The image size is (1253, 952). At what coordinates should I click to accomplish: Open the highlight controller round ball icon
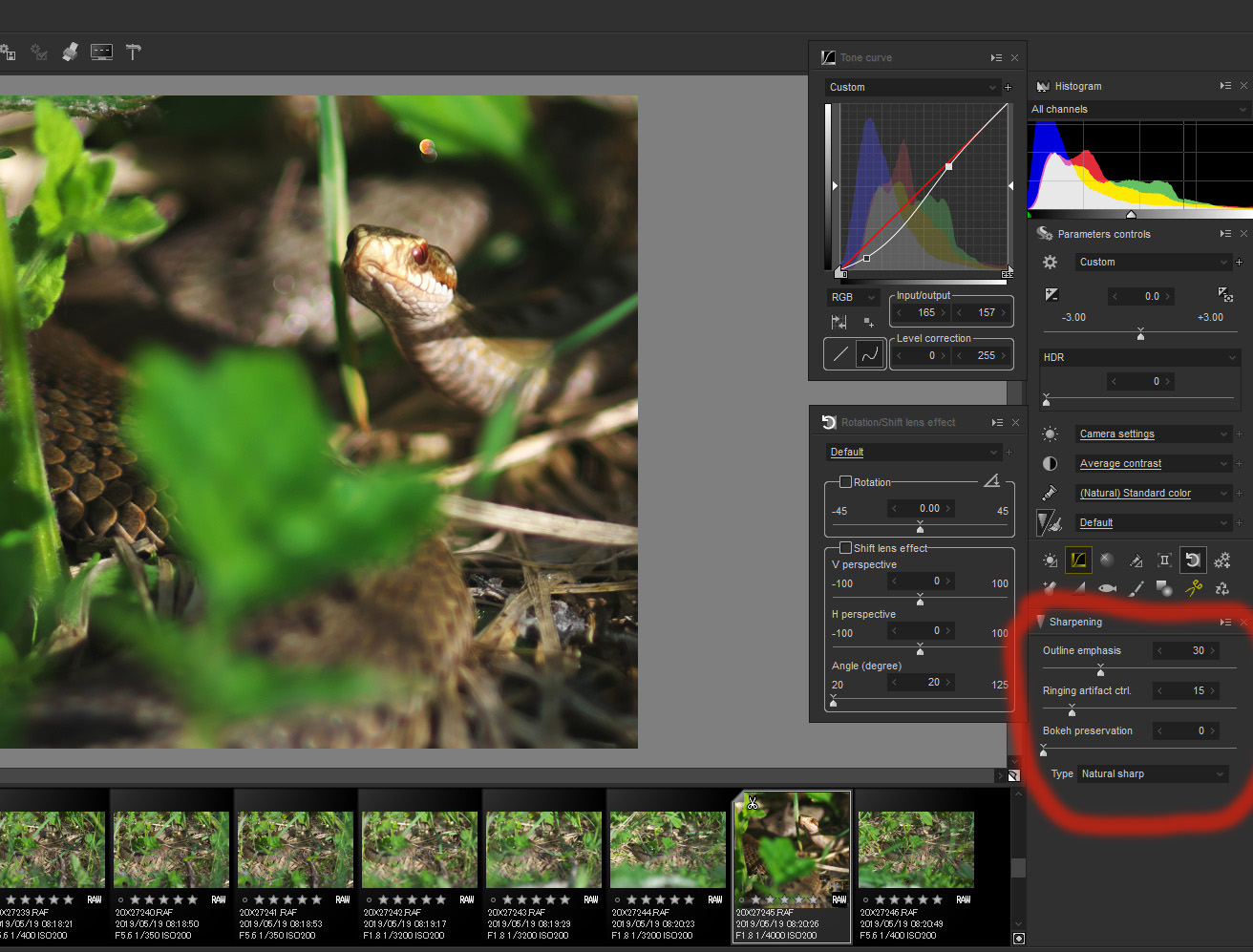coord(1107,561)
